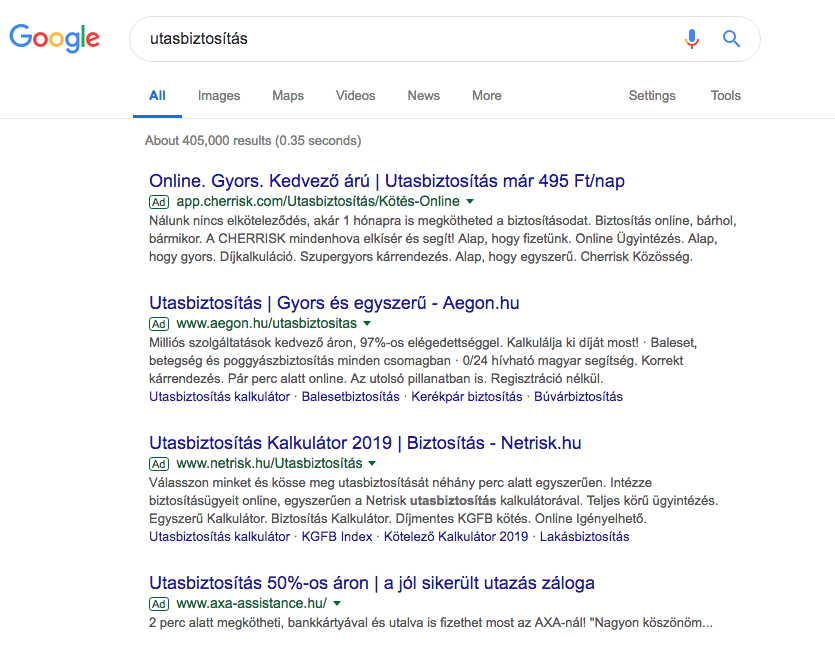Screen dimensions: 835x646
Task: Expand dropdown arrow next to aegon.hu URL
Action: click(367, 323)
